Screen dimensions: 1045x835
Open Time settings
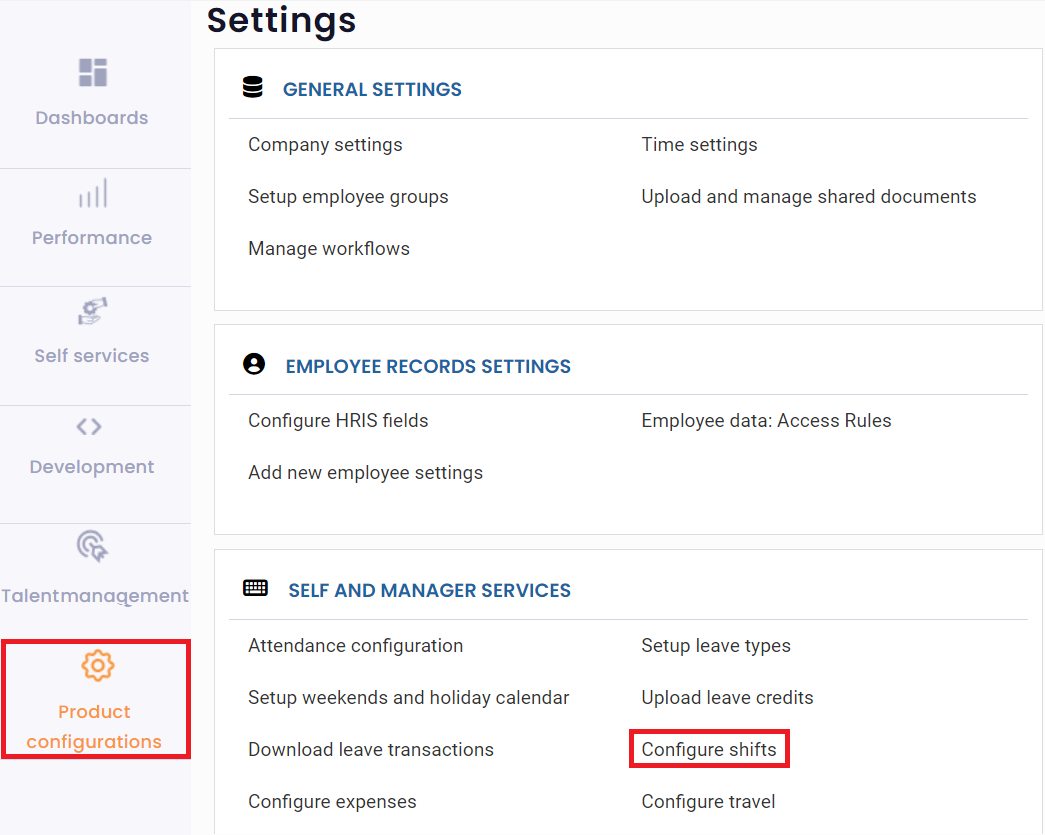(x=699, y=144)
